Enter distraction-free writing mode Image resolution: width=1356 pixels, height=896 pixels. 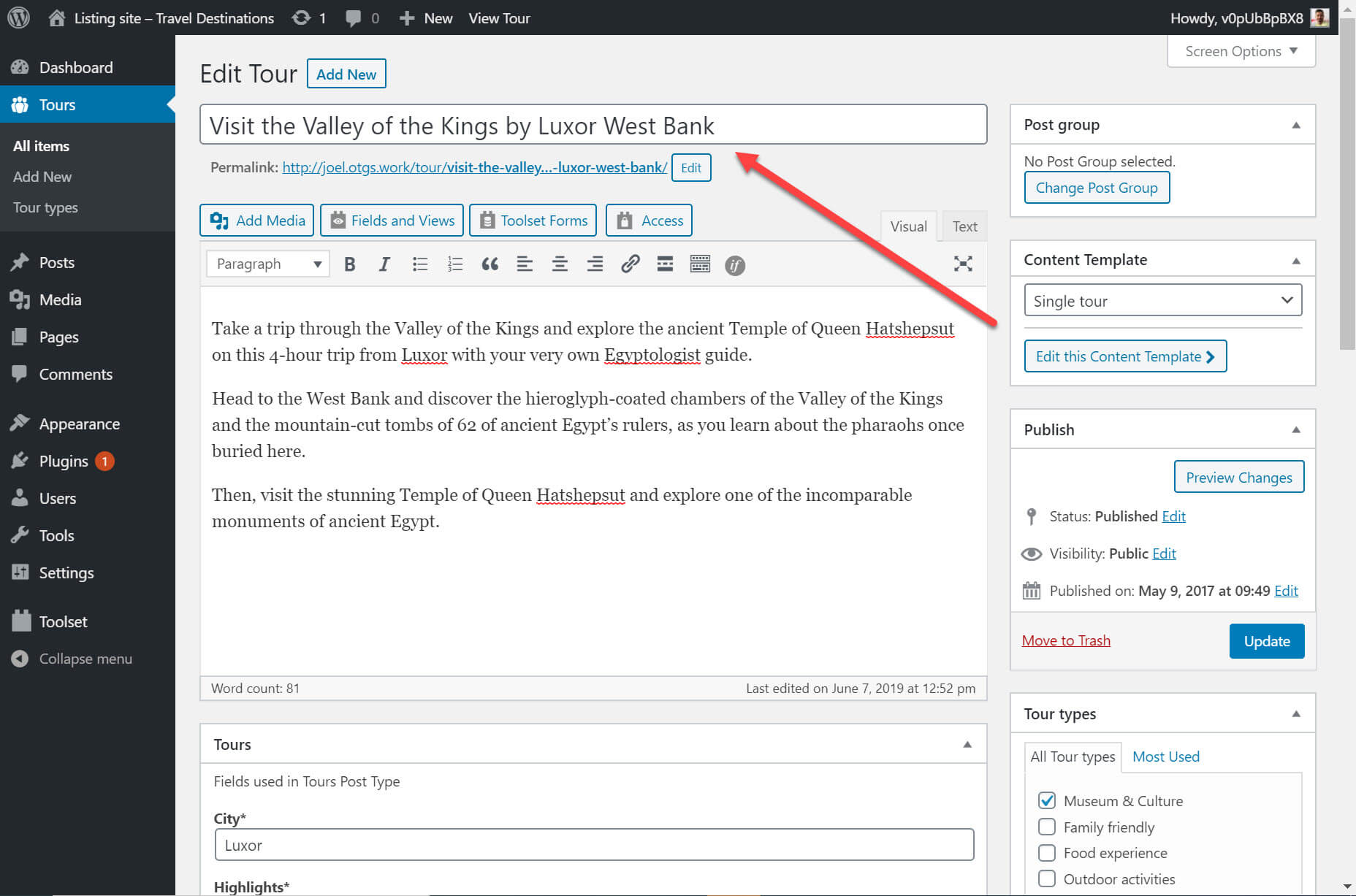click(963, 264)
